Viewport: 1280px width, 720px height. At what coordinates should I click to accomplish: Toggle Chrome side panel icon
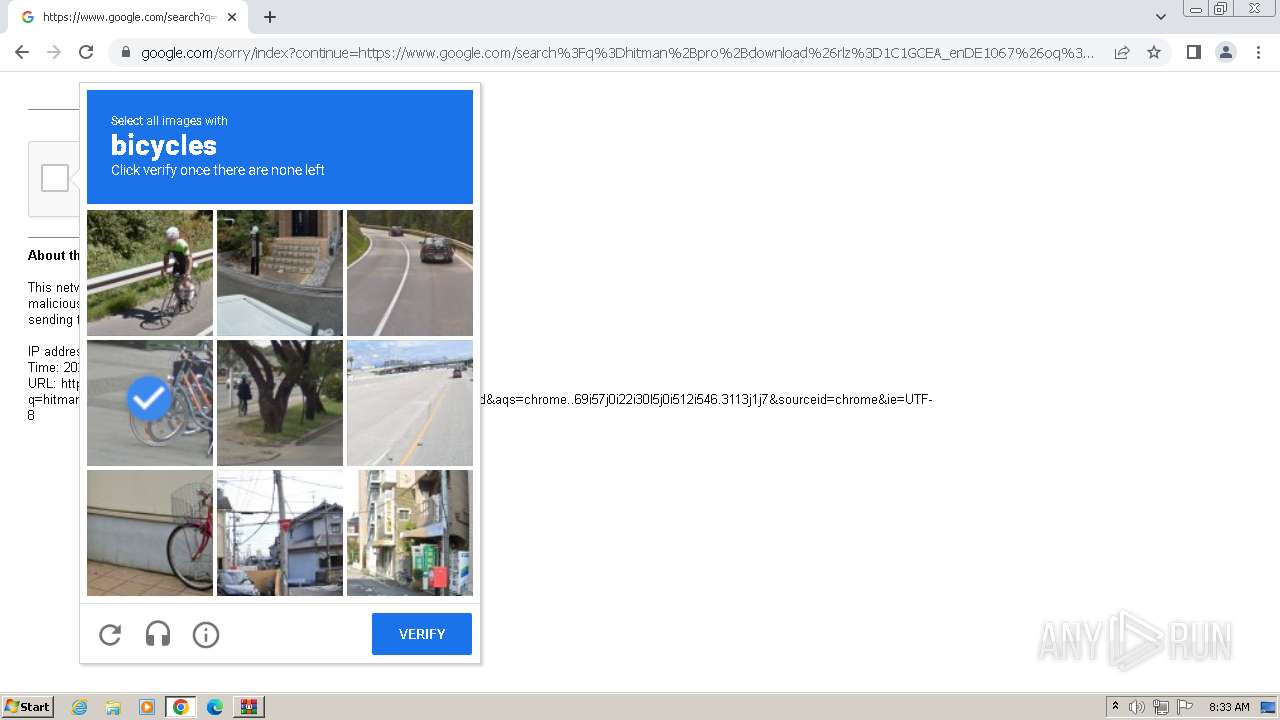coord(1193,52)
